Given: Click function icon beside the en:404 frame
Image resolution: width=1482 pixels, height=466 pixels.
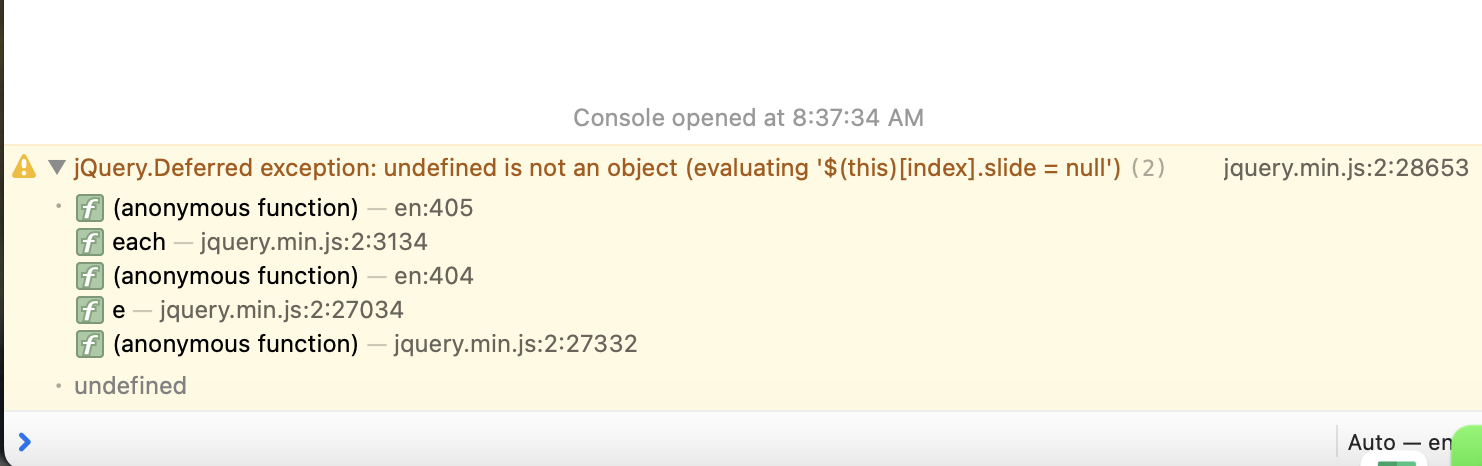Looking at the screenshot, I should click(x=90, y=276).
